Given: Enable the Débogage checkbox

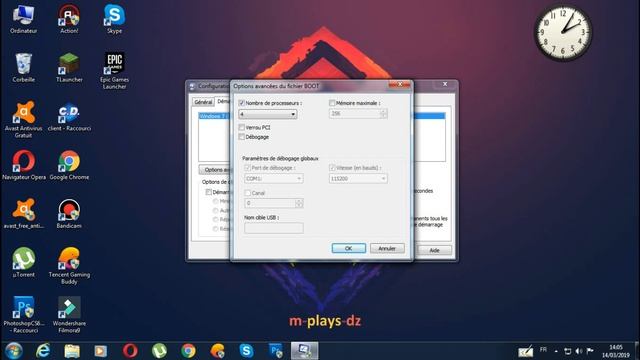Looking at the screenshot, I should pyautogui.click(x=242, y=137).
